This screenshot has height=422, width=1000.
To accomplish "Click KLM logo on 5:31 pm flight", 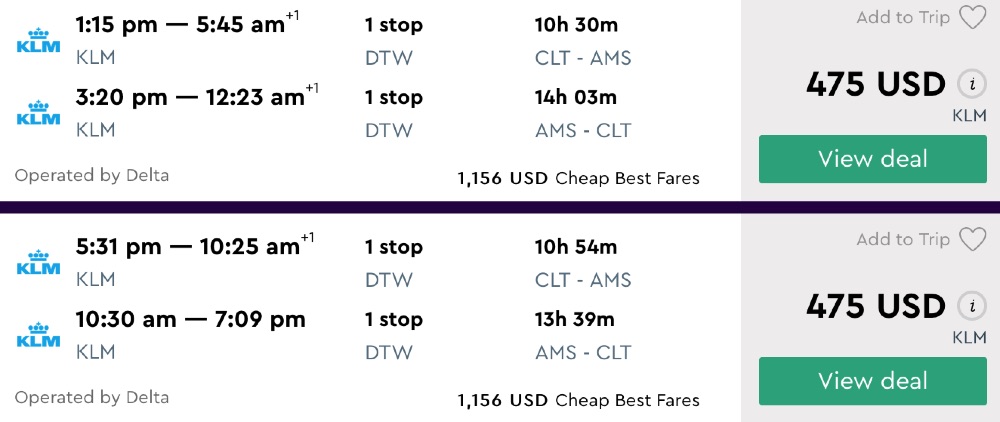I will coord(38,262).
